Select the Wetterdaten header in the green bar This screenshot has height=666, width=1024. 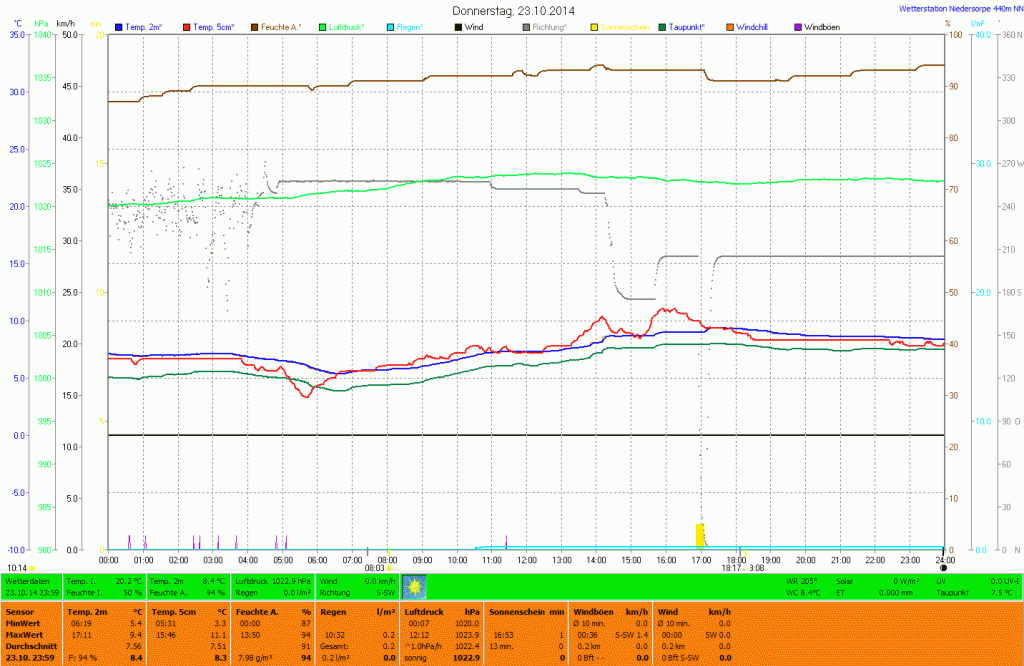click(x=27, y=580)
